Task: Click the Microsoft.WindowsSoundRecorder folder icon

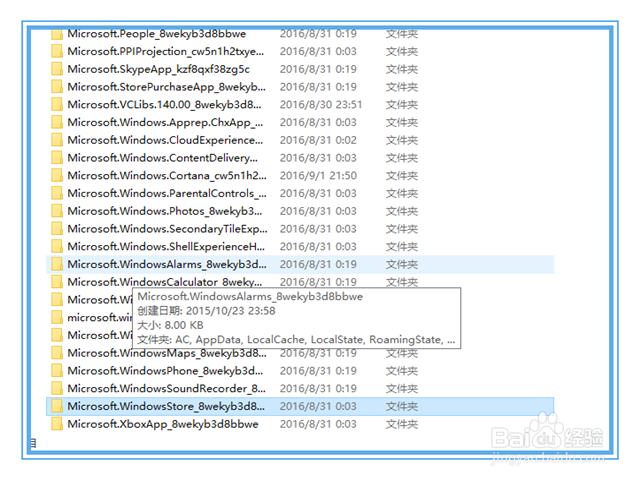Action: pyautogui.click(x=57, y=389)
